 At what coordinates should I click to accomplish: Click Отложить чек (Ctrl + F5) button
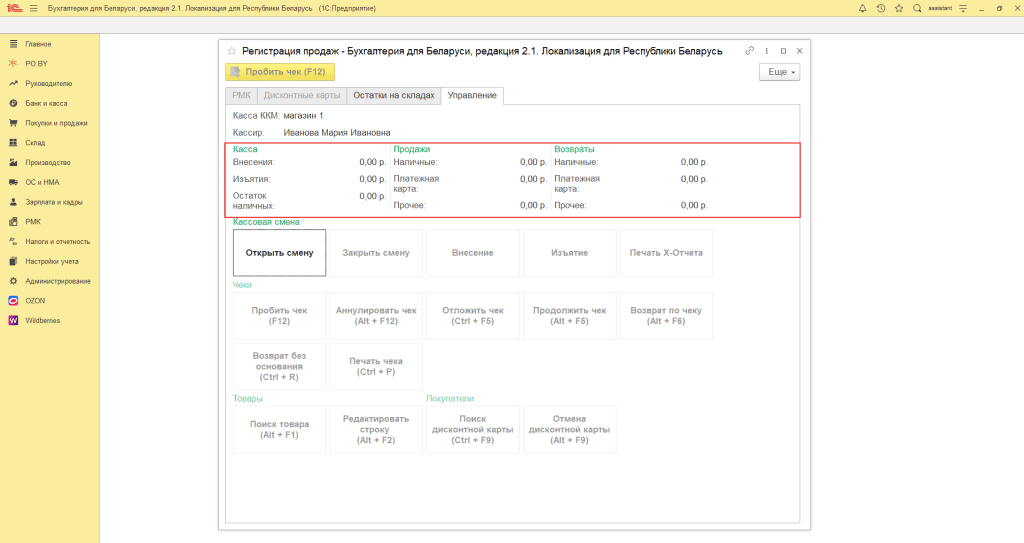coord(473,316)
